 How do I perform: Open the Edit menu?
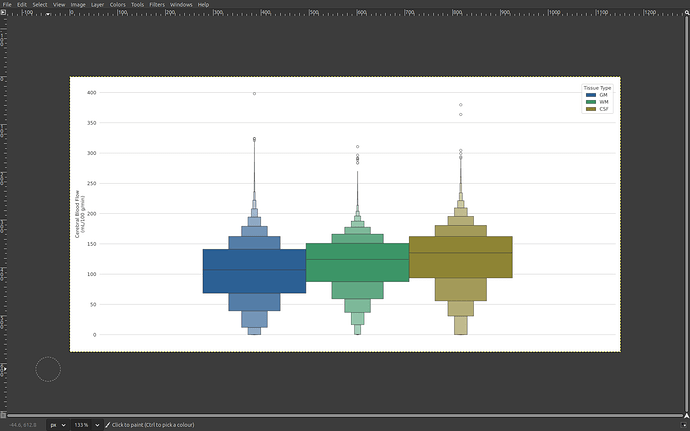[22, 4]
